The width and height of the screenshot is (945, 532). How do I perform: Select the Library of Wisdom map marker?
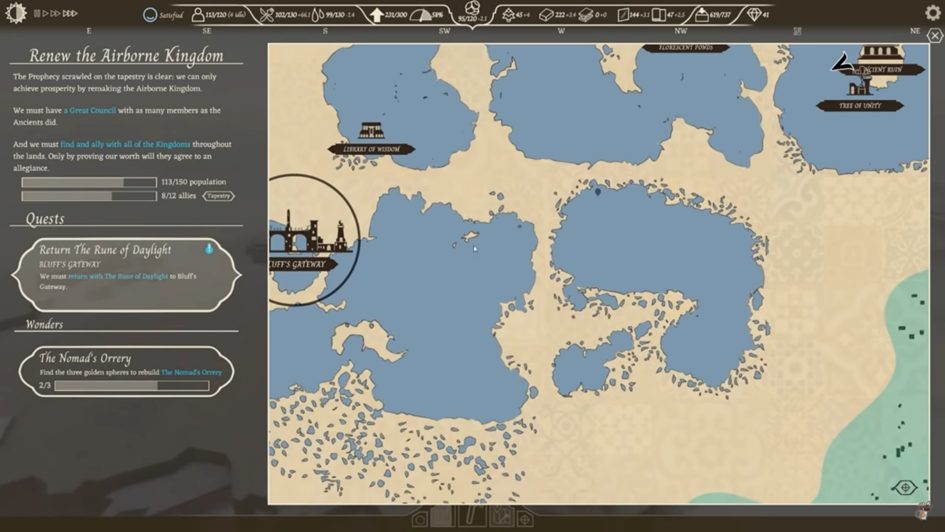[x=371, y=130]
